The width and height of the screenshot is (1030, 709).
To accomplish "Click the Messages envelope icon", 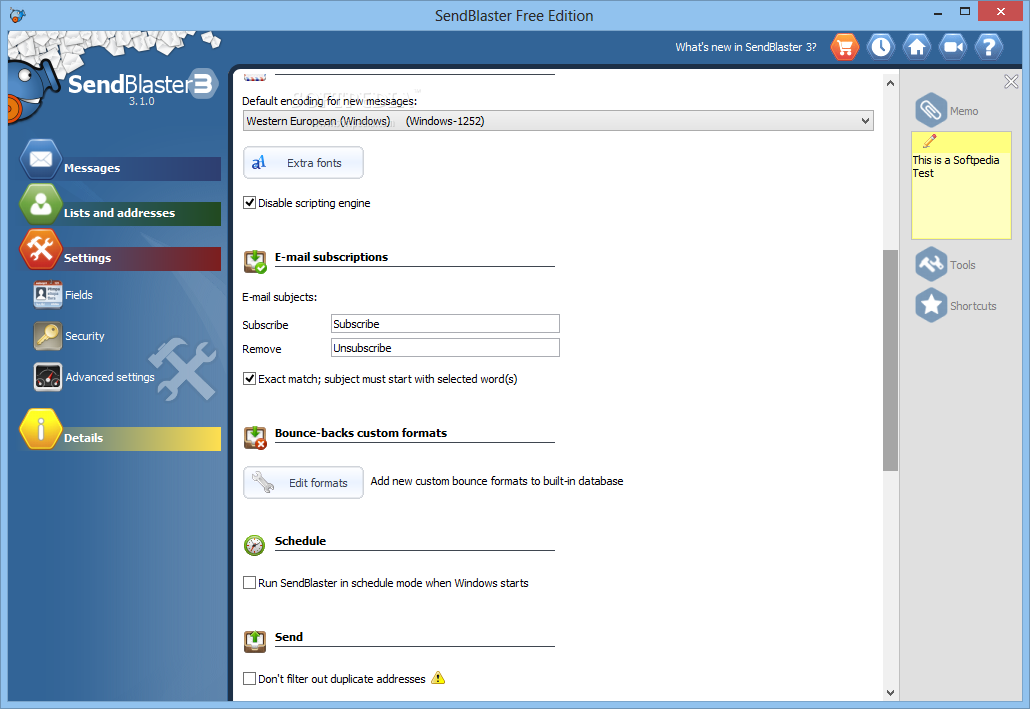I will pos(41,159).
